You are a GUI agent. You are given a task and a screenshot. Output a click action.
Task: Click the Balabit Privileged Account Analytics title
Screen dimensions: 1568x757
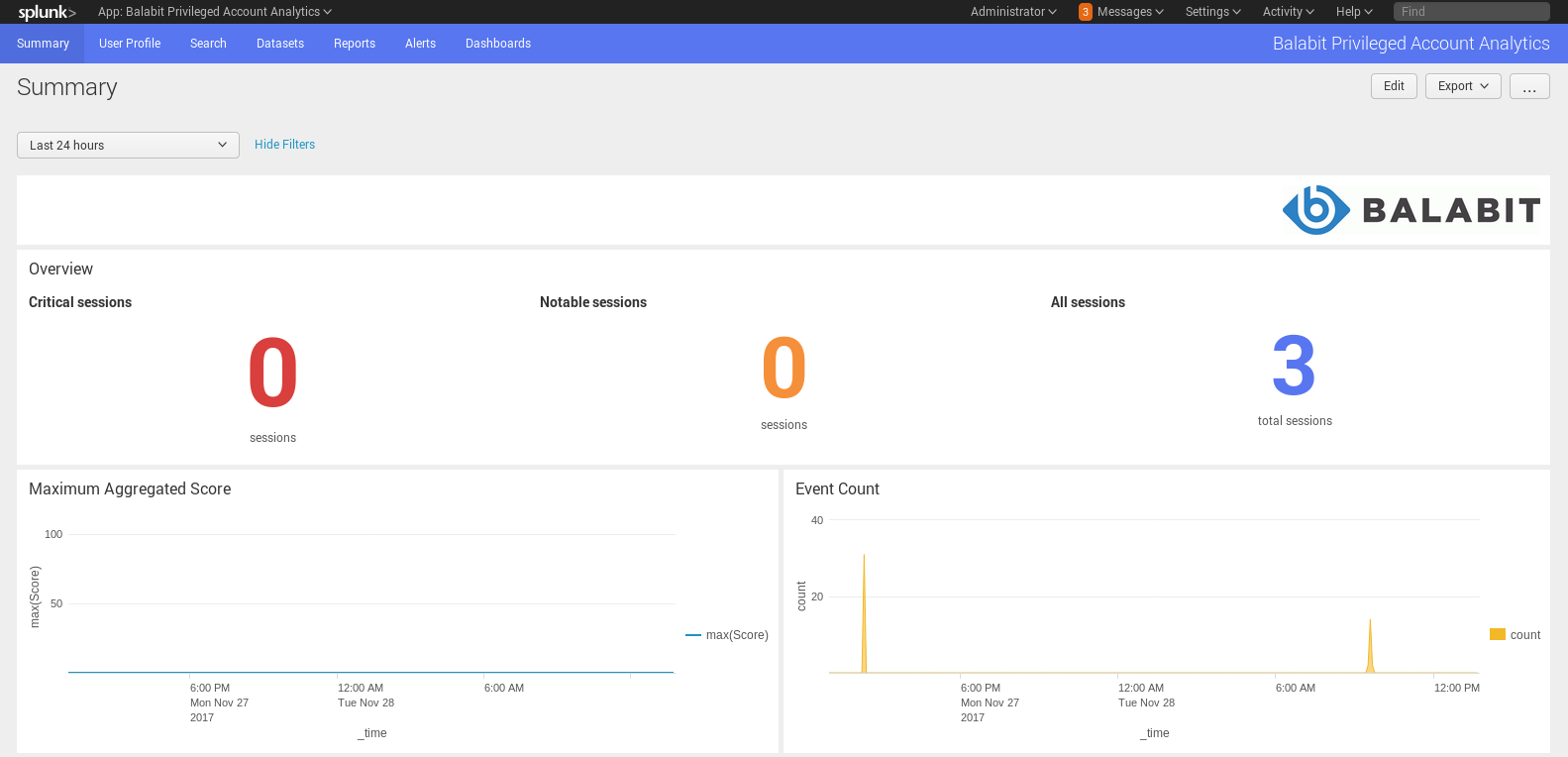pos(1411,44)
